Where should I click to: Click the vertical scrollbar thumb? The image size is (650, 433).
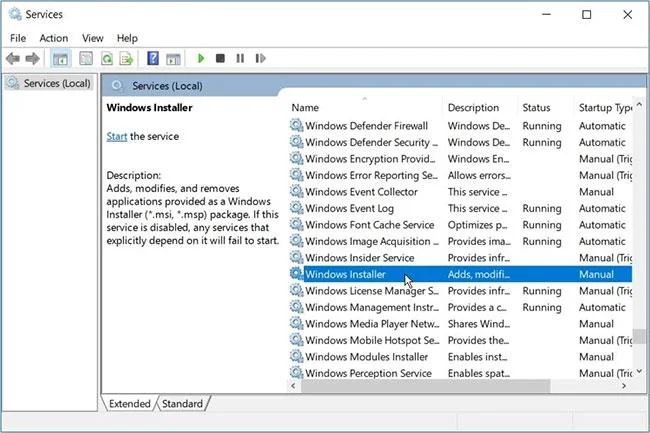(639, 336)
